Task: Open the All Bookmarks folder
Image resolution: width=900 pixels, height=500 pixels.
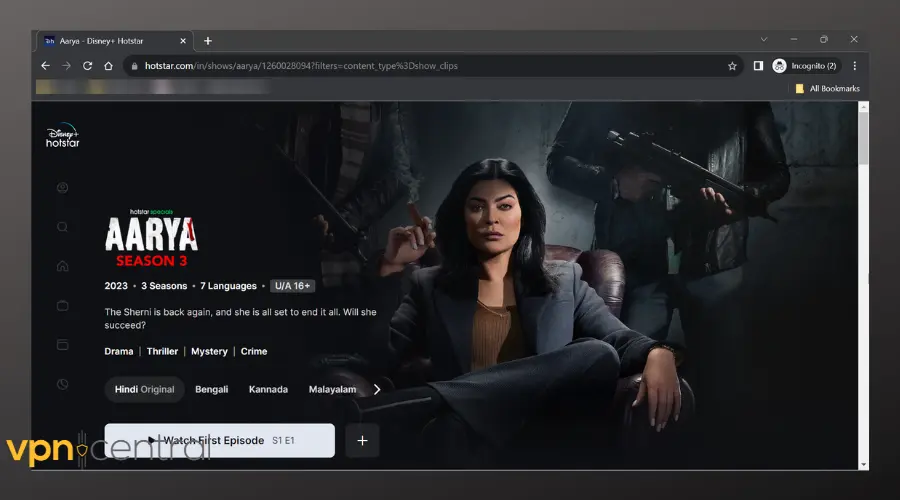Action: point(827,88)
